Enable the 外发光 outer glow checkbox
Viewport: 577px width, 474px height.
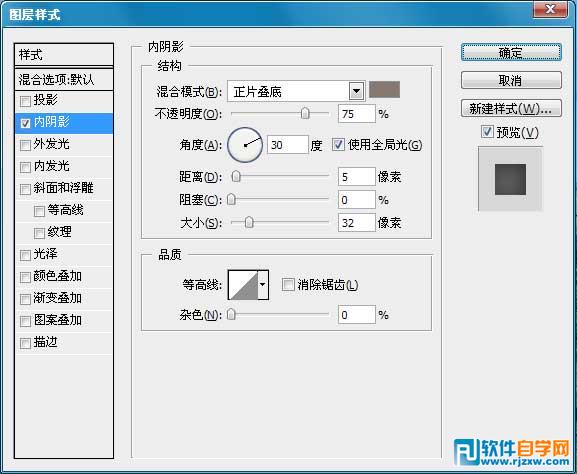(25, 145)
